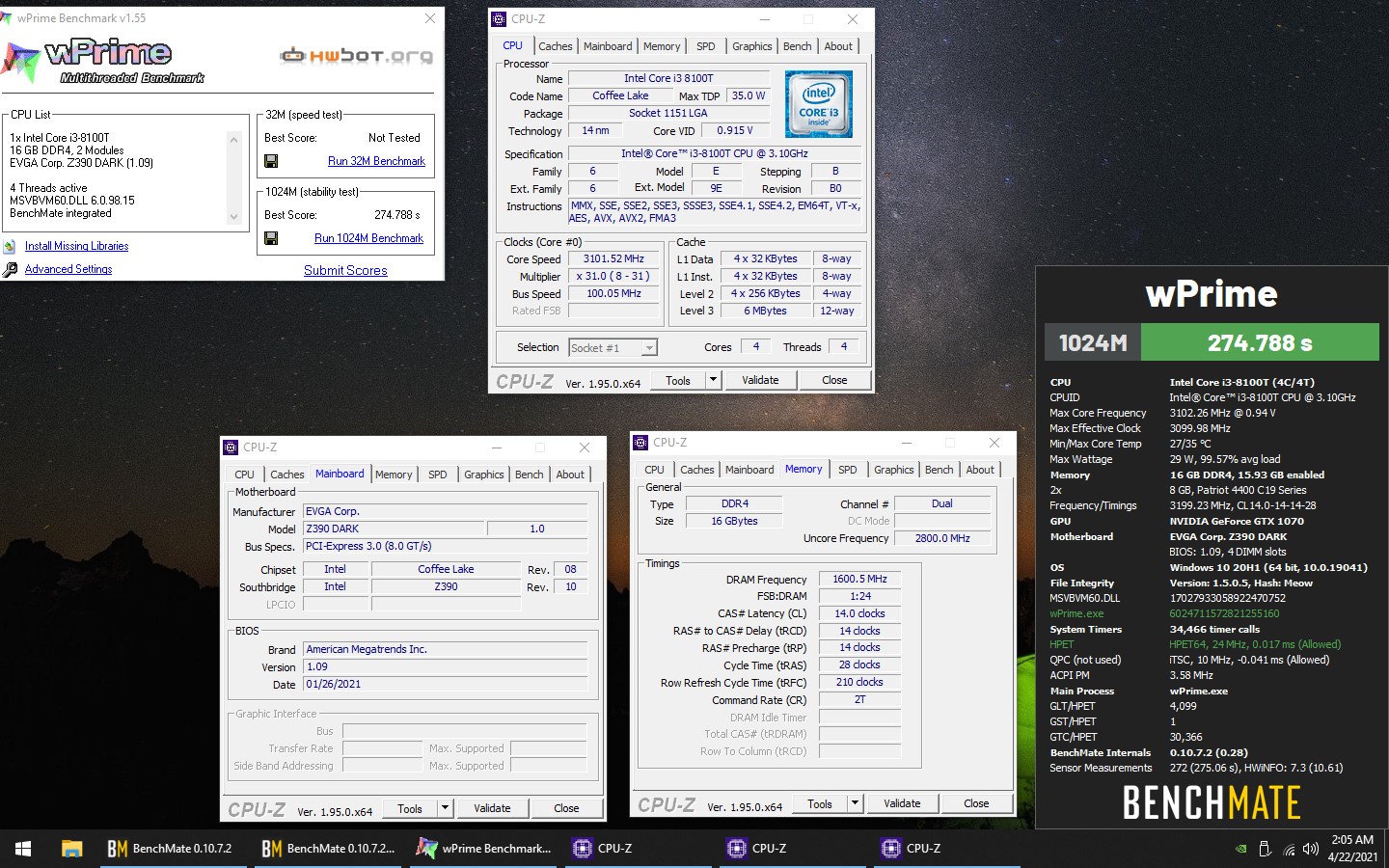Click the 274.788 s score in BenchMate panel

click(x=1260, y=342)
